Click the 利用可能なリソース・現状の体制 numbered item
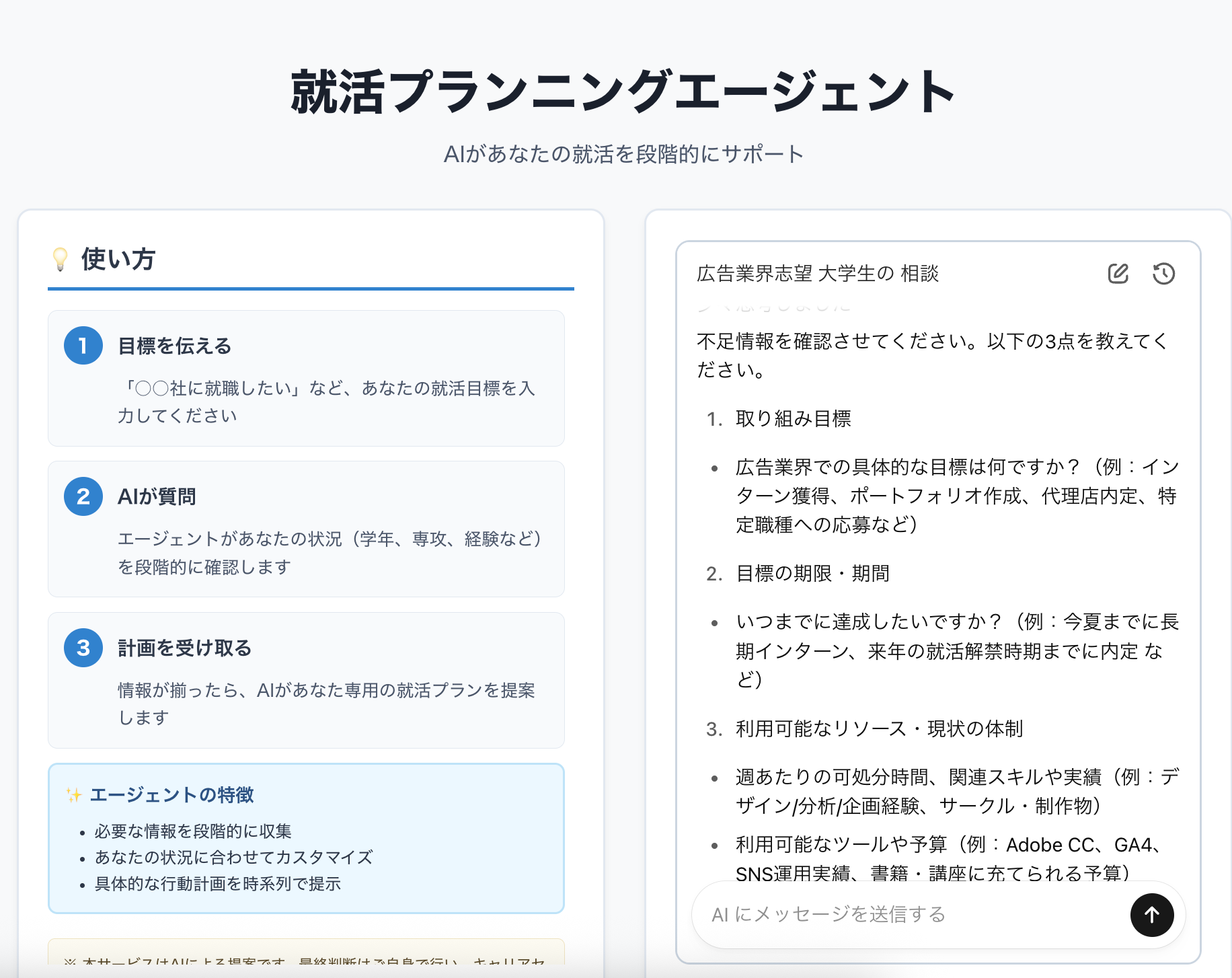 pos(880,728)
